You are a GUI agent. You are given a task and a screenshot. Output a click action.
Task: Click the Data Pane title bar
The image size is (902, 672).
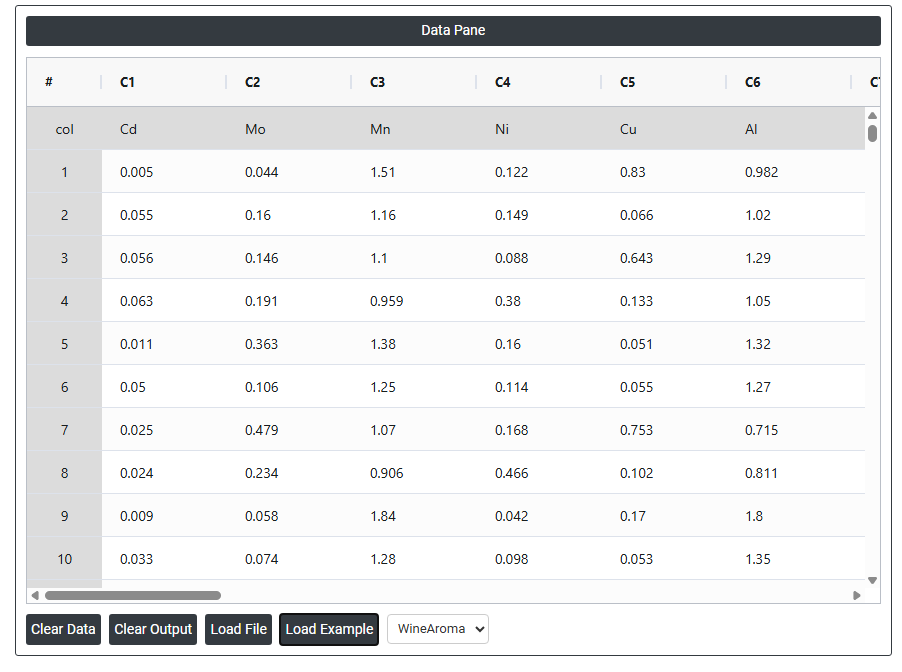pyautogui.click(x=453, y=30)
